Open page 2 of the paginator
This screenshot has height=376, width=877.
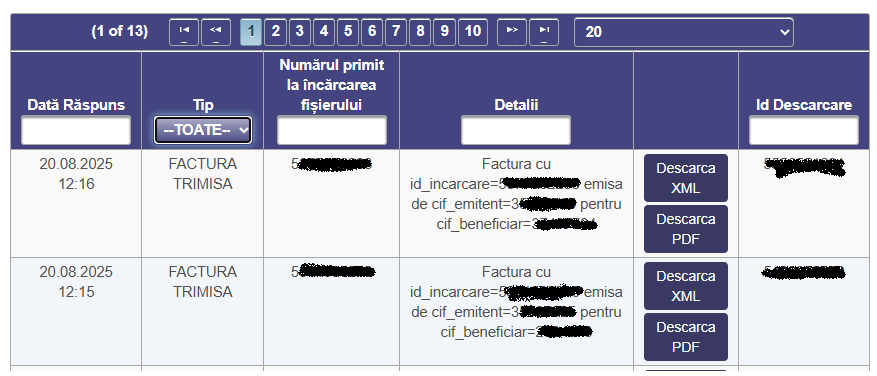tap(275, 32)
